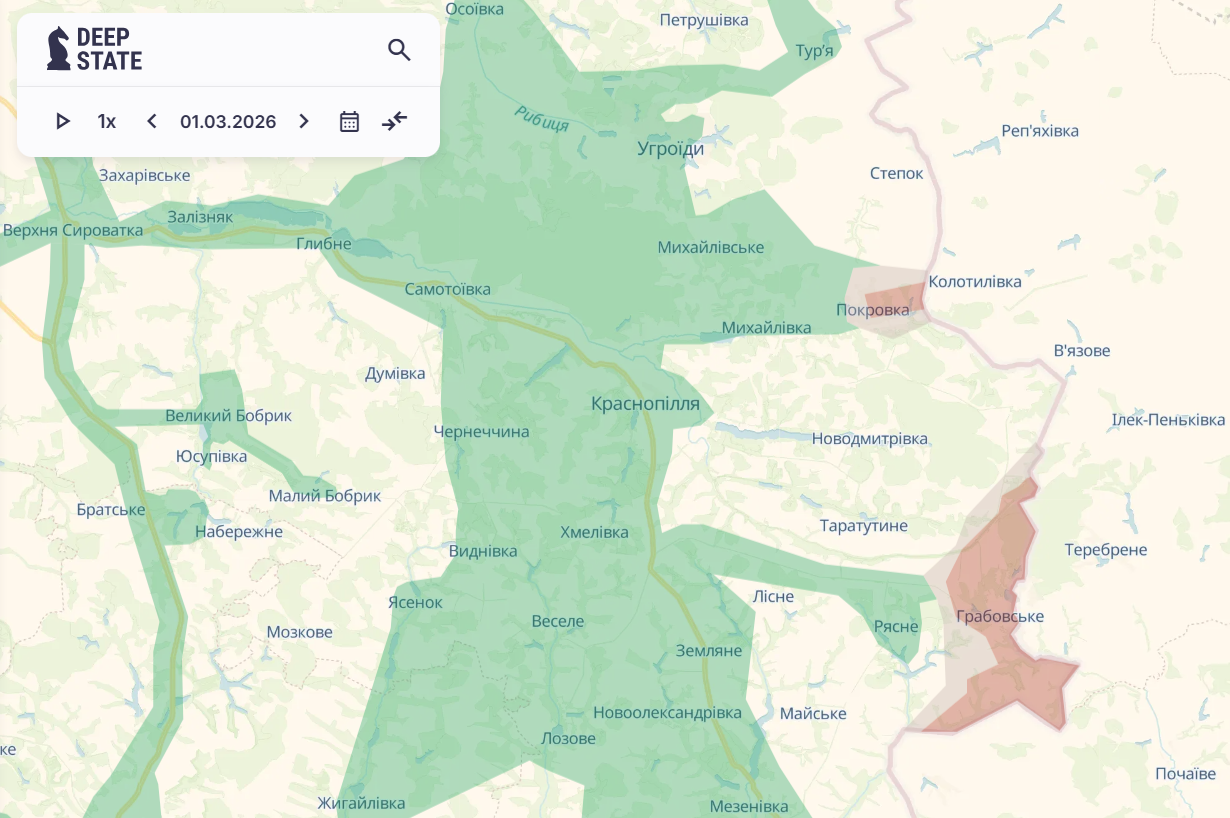1230x818 pixels.
Task: Open the calendar date picker icon
Action: click(349, 122)
